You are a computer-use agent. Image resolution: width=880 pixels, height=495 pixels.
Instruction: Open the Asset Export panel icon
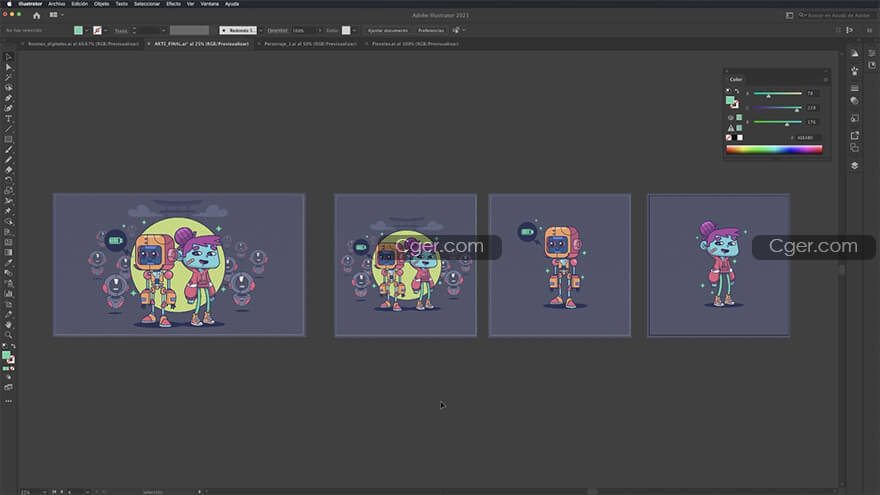pos(854,135)
